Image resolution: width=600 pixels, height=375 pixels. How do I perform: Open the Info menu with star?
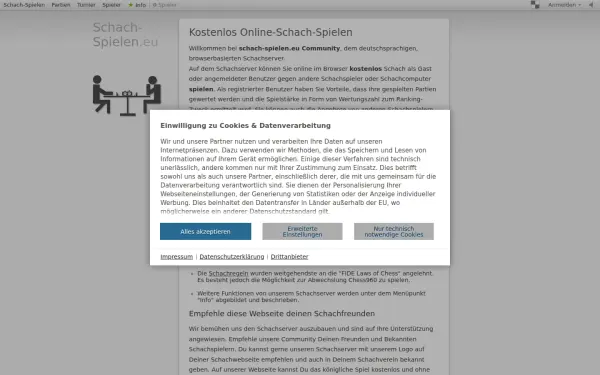[137, 5]
